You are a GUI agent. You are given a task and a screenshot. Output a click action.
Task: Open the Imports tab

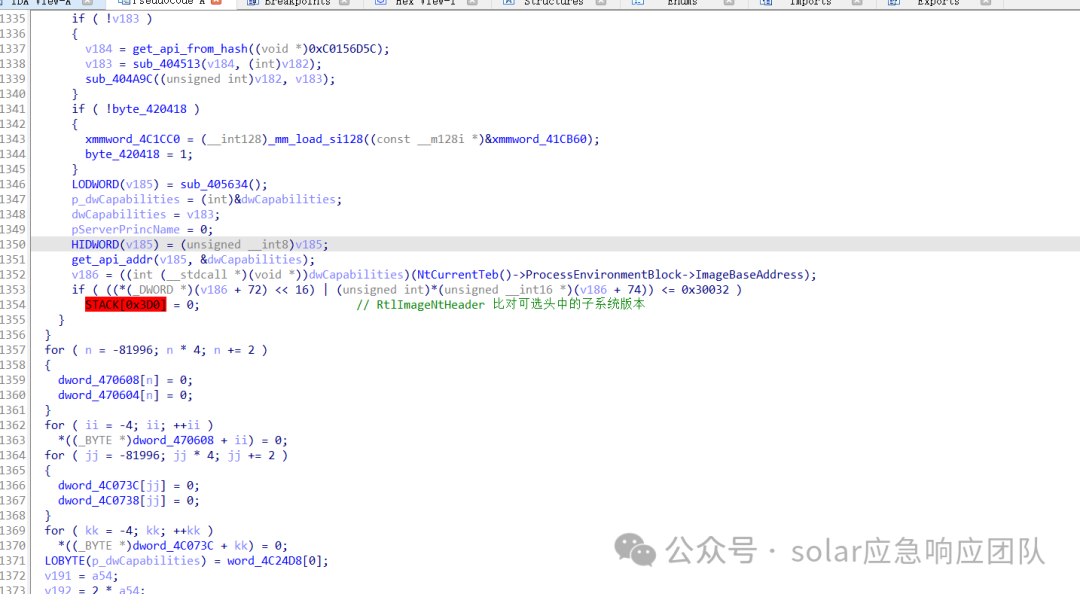pyautogui.click(x=810, y=3)
